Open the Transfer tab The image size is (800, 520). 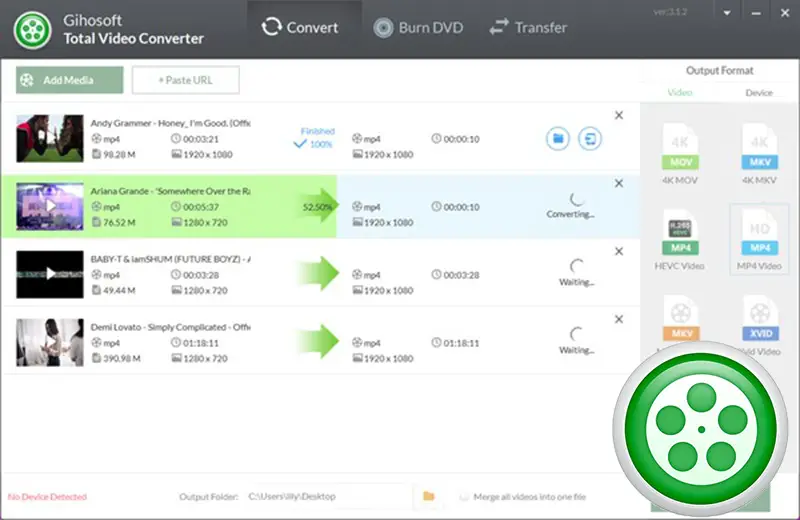(x=528, y=28)
